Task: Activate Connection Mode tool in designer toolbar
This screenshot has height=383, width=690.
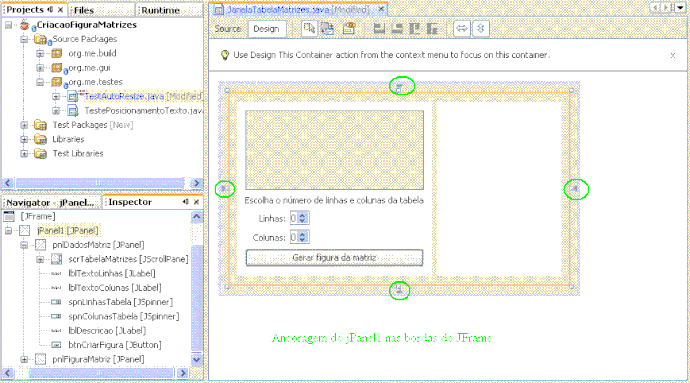Action: tap(328, 29)
